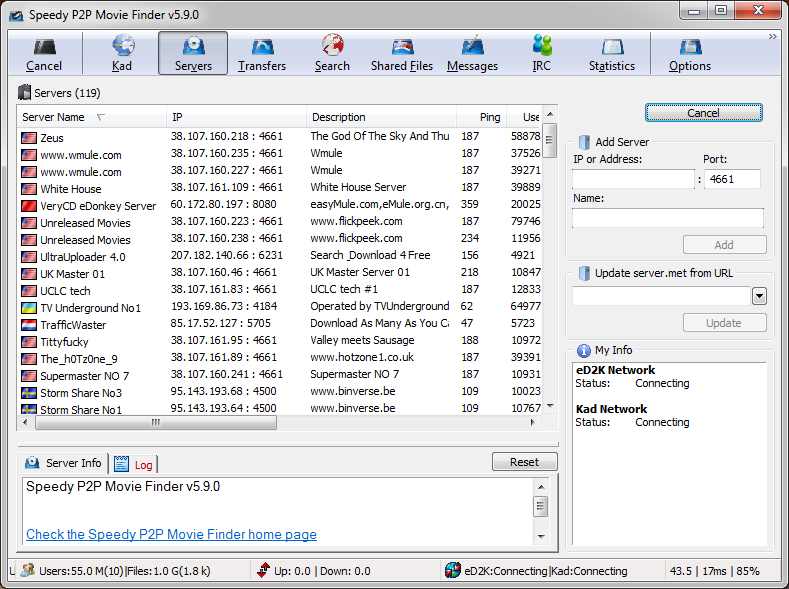
Task: Sort by IP column header
Action: point(236,117)
